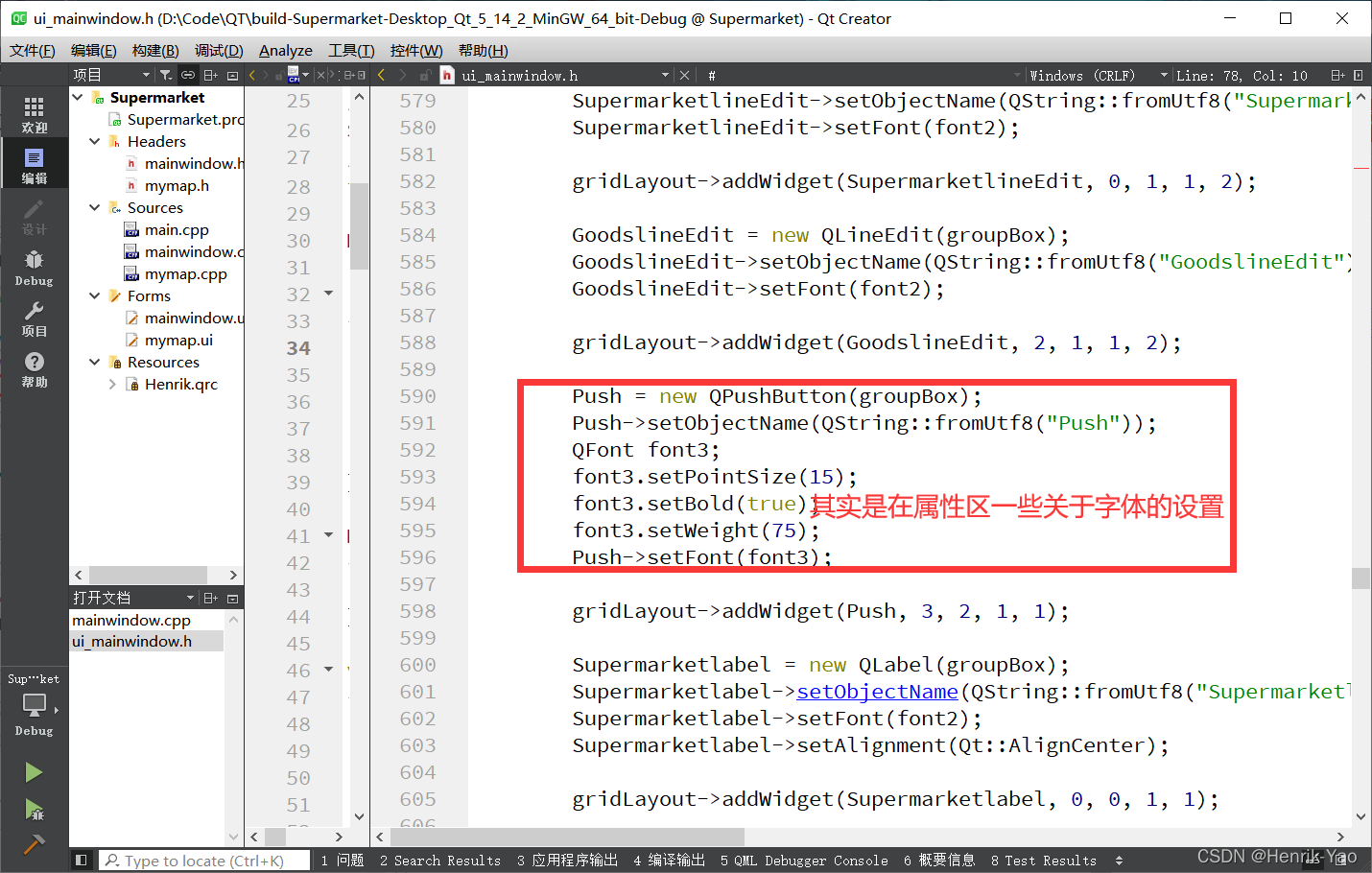Close the ui_mainwindow.h document
Screen dimensions: 1372x873
pos(684,75)
